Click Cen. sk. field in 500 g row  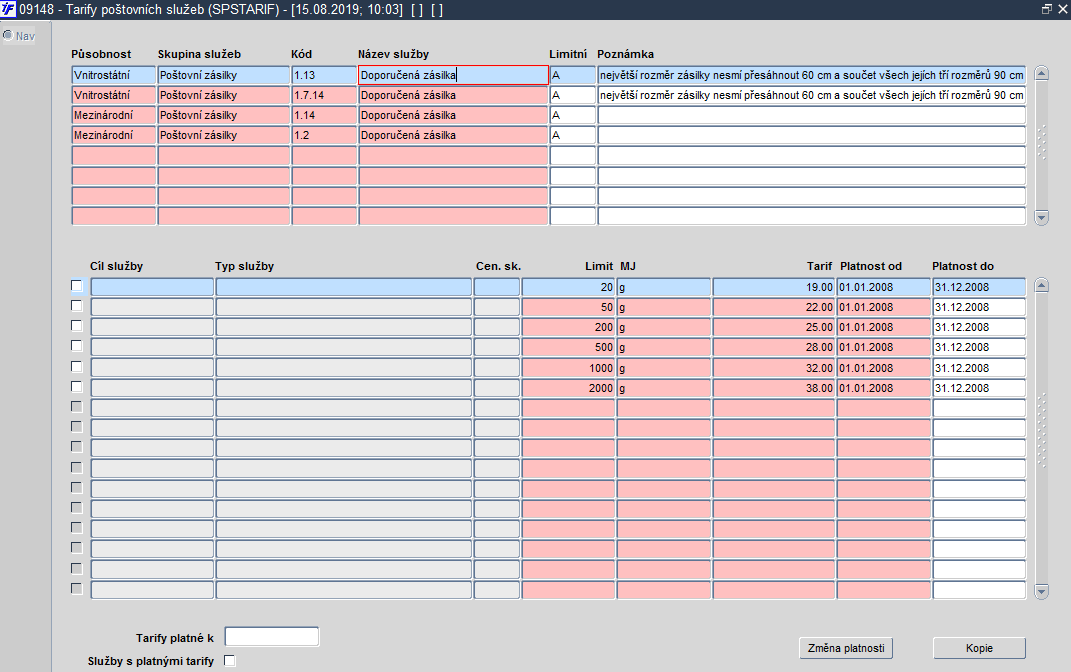[497, 347]
